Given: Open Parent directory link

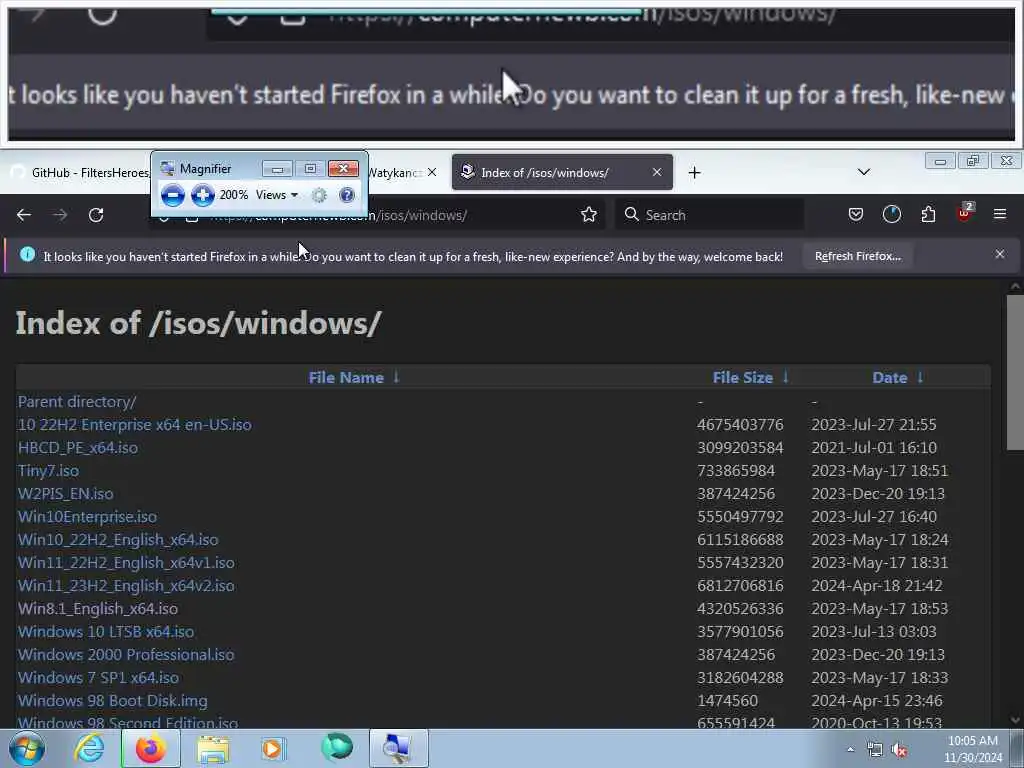Looking at the screenshot, I should tap(77, 402).
